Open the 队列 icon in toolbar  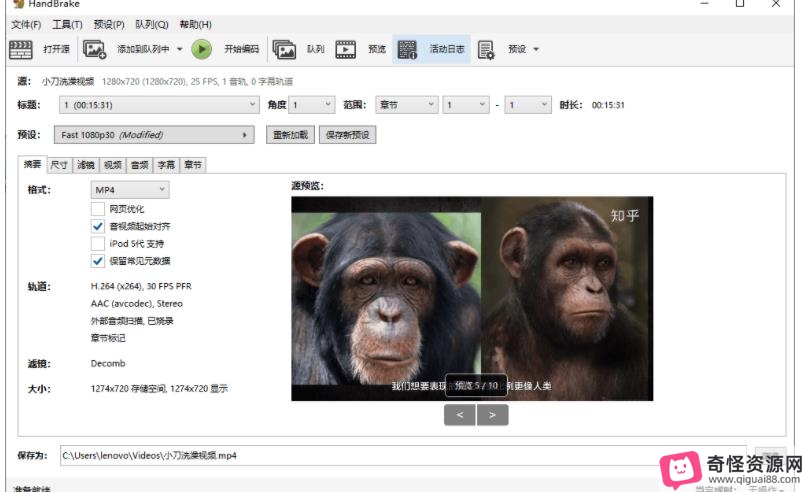click(284, 49)
